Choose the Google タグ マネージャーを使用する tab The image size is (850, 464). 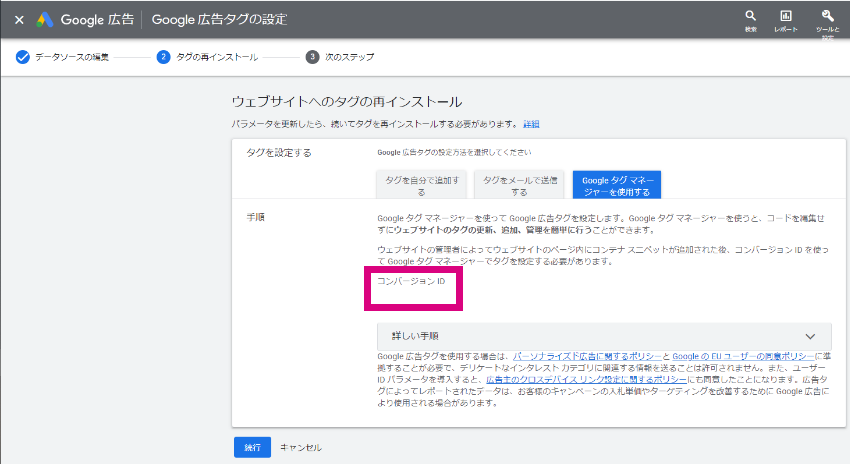(616, 185)
